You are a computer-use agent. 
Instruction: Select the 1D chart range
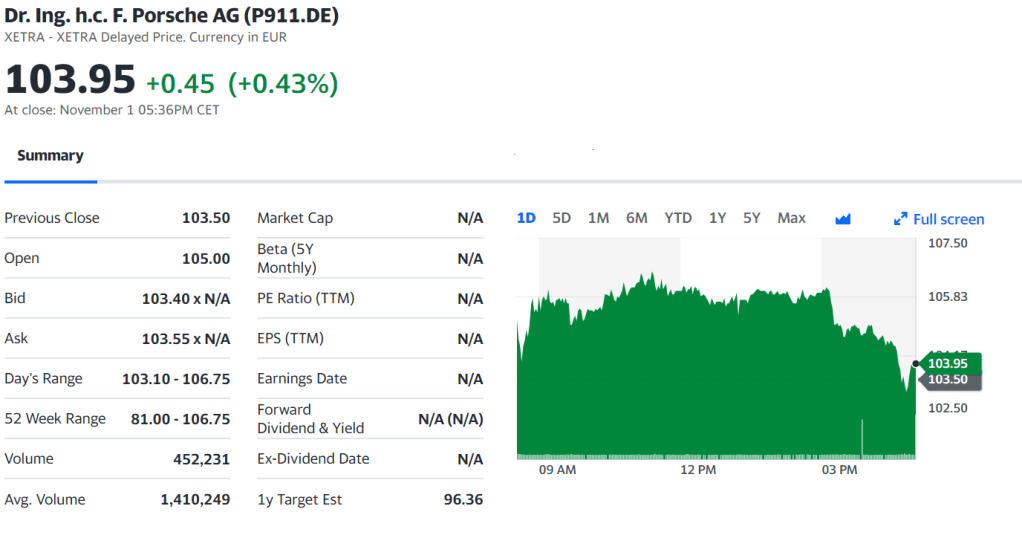[x=526, y=218]
